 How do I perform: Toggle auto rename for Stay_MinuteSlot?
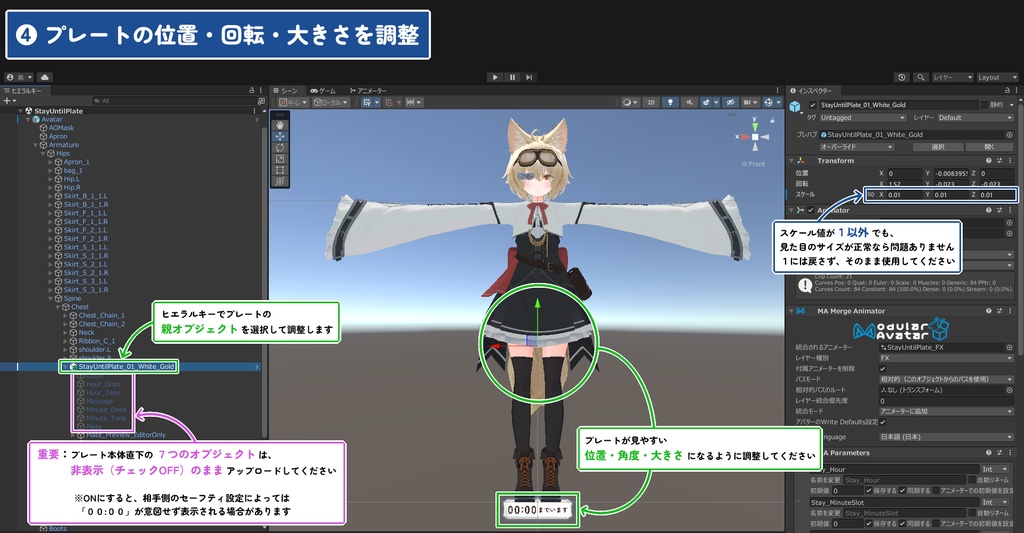click(x=971, y=513)
